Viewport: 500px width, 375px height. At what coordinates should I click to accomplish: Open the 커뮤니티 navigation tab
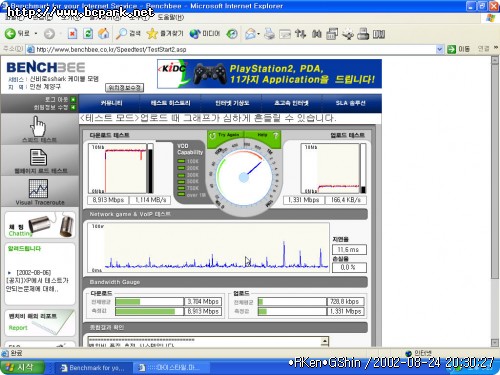click(111, 103)
